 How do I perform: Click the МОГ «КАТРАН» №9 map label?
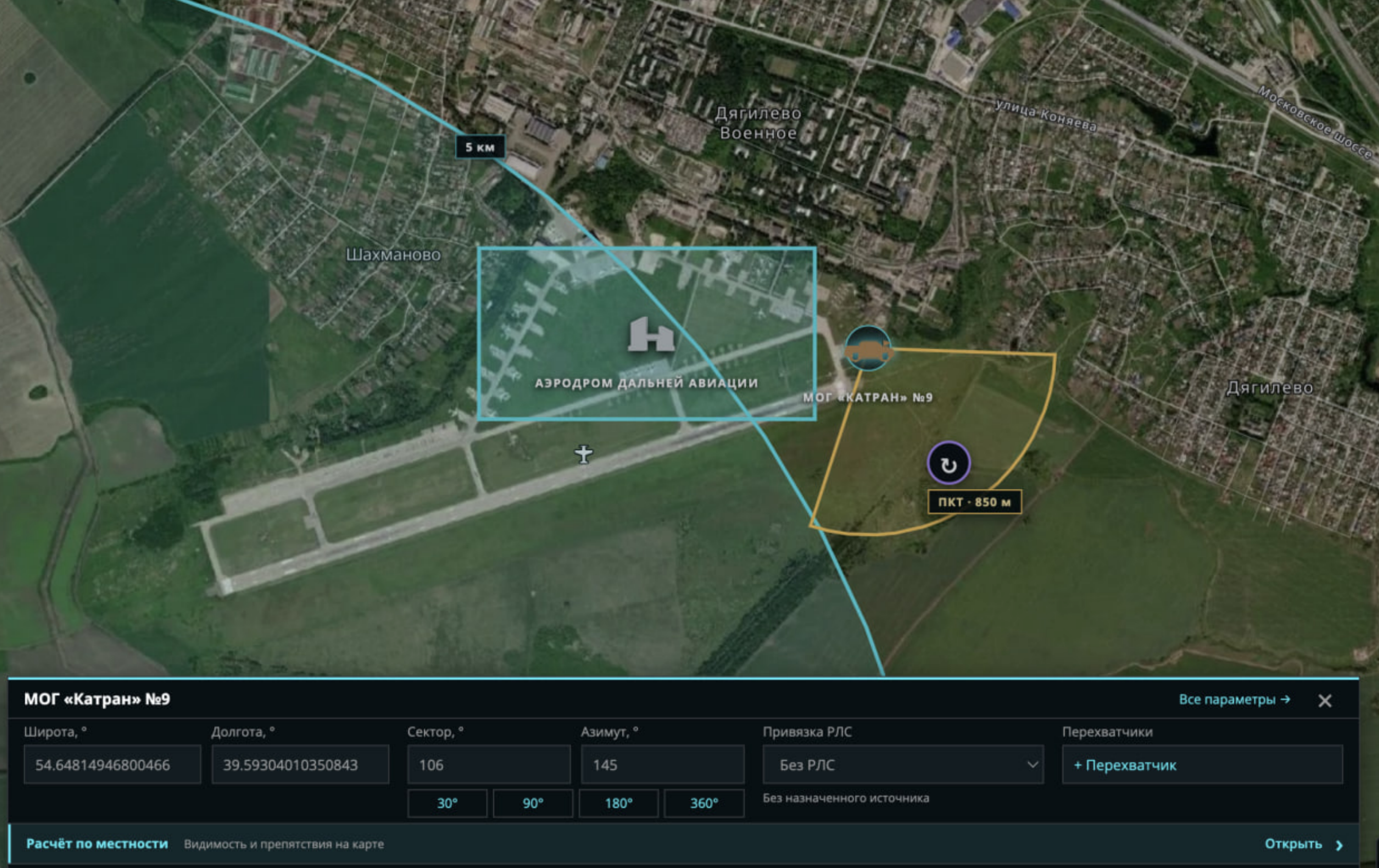[868, 398]
